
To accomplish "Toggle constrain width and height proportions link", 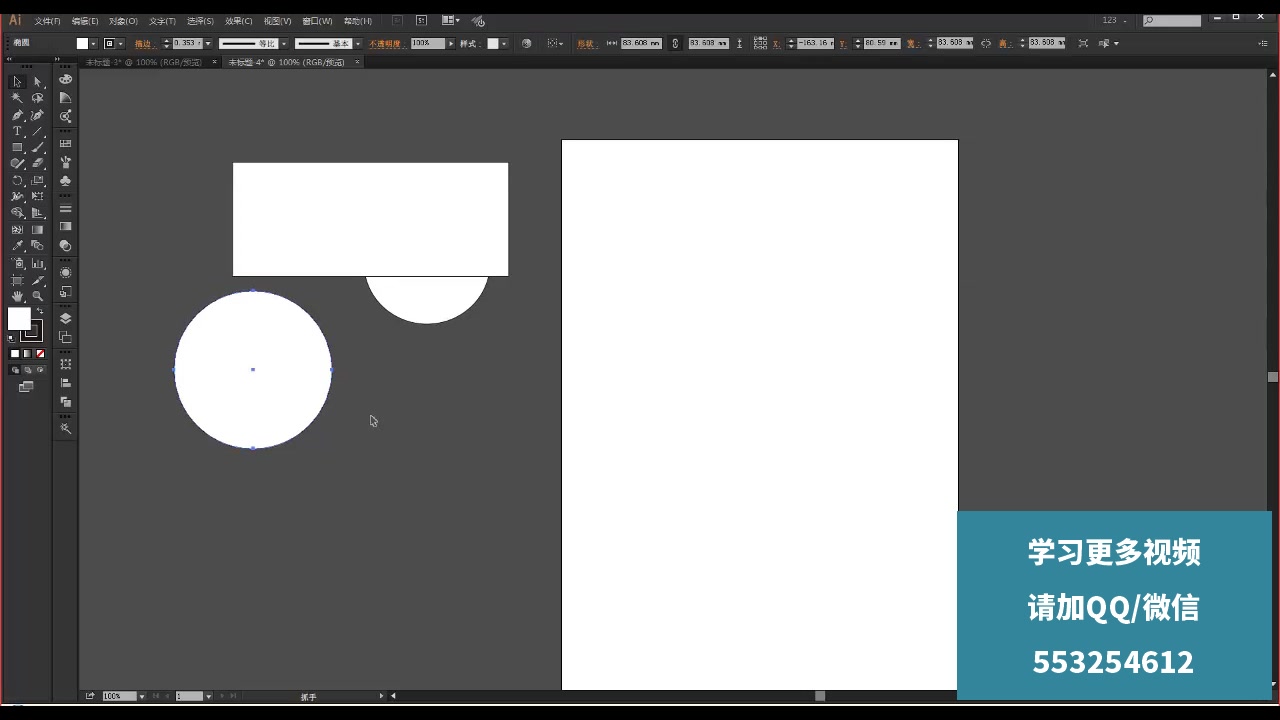I will click(x=986, y=43).
